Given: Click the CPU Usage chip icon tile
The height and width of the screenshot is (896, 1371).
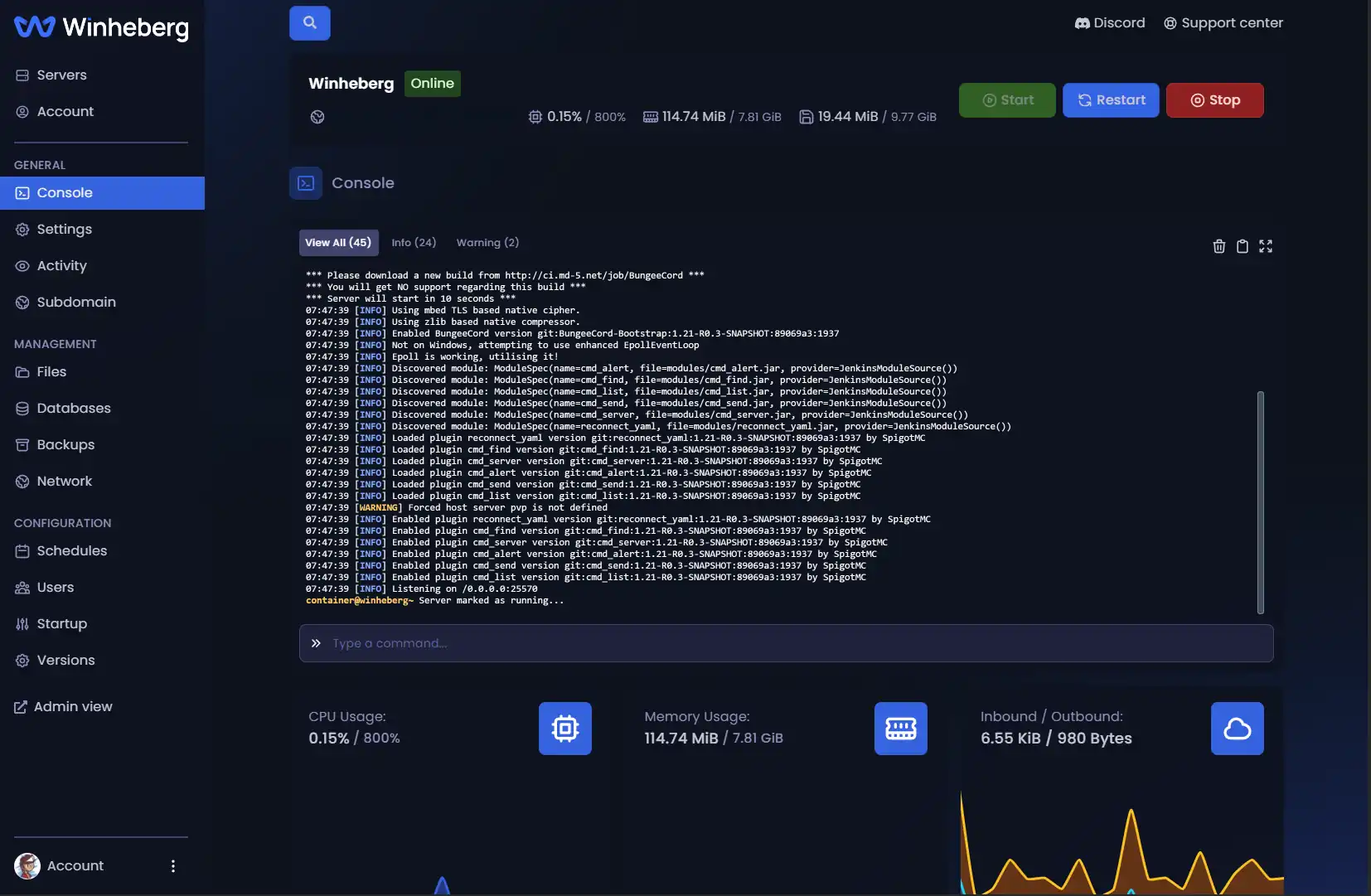Looking at the screenshot, I should (x=564, y=729).
